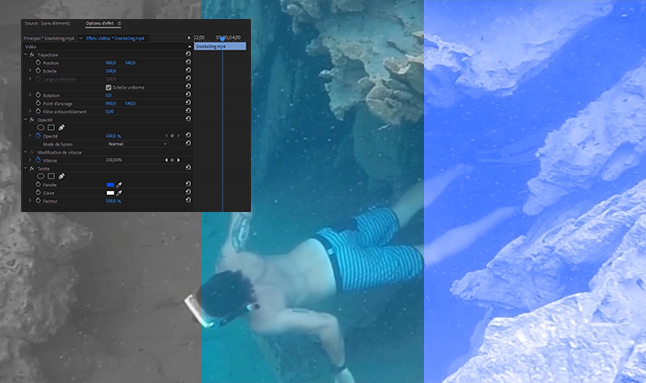This screenshot has height=383, width=646.
Task: Select the Snorkeling.mp4 clip bar in timeline
Action: 220,47
